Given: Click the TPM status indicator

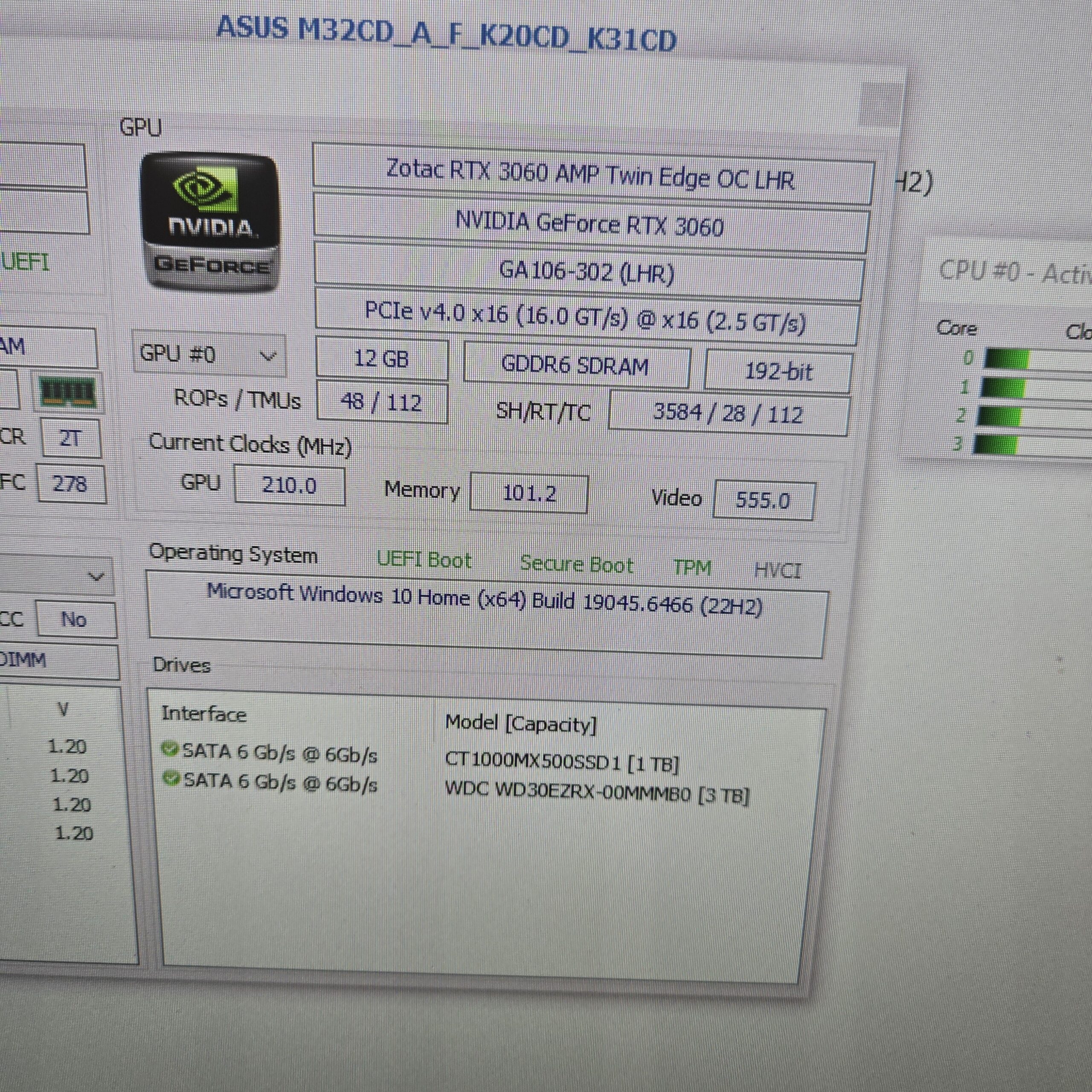Looking at the screenshot, I should pyautogui.click(x=692, y=567).
